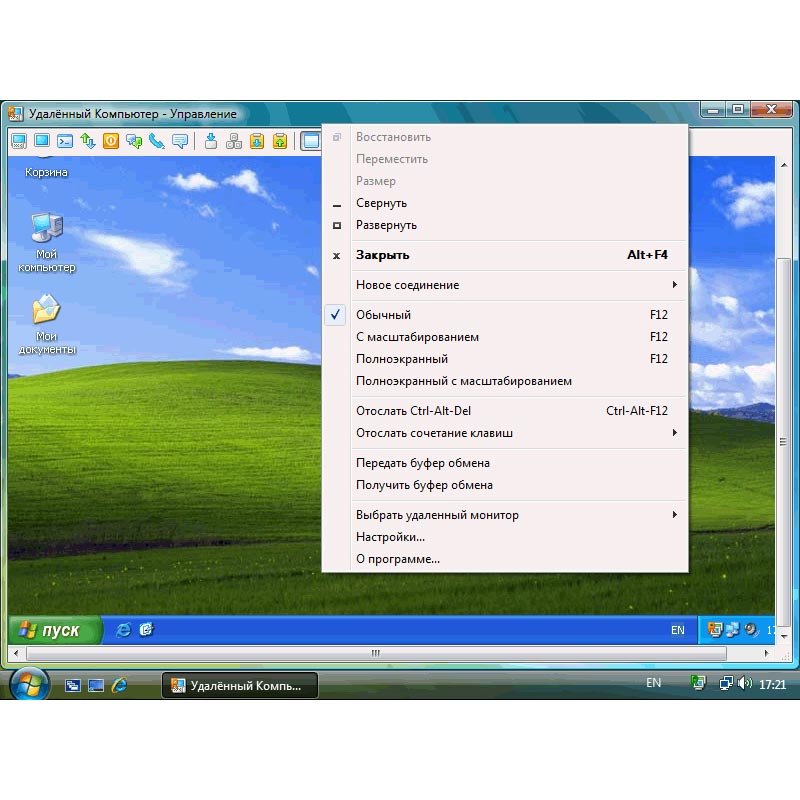Choose Развернуть from the system menu
This screenshot has height=800, width=800.
505,225
